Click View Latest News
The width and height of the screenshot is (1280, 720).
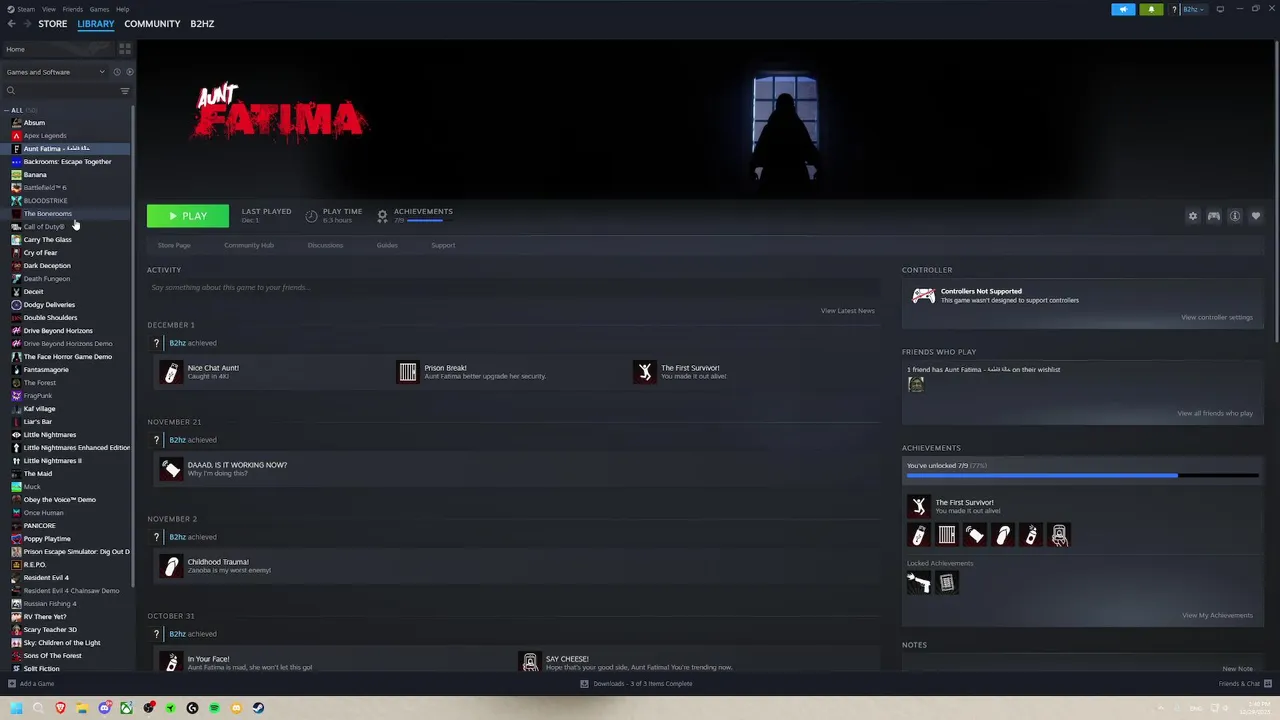tap(848, 311)
